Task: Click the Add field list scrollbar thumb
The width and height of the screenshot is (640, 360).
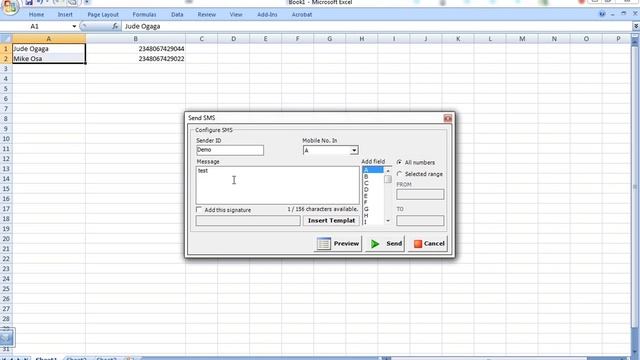Action: (x=388, y=179)
